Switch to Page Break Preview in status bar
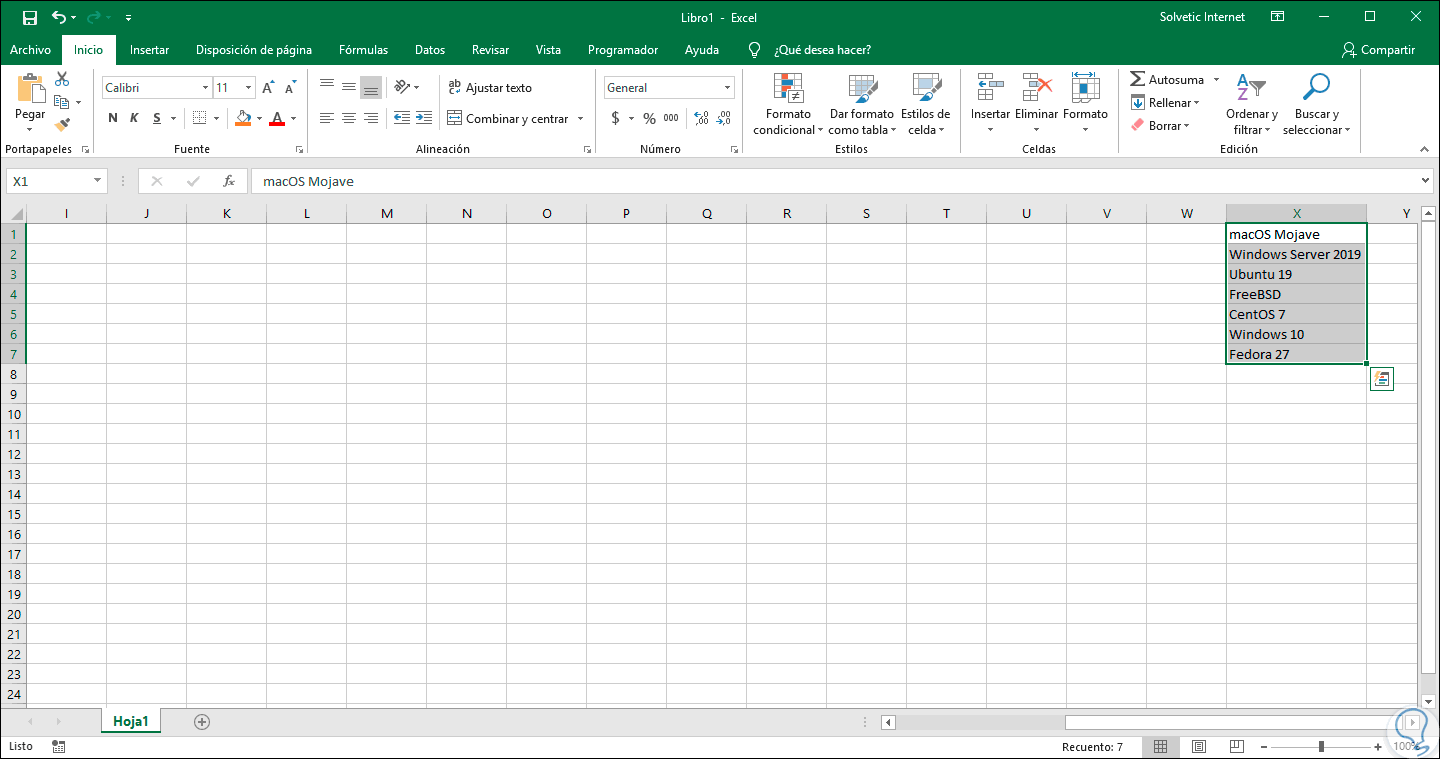1440x759 pixels. point(1236,746)
